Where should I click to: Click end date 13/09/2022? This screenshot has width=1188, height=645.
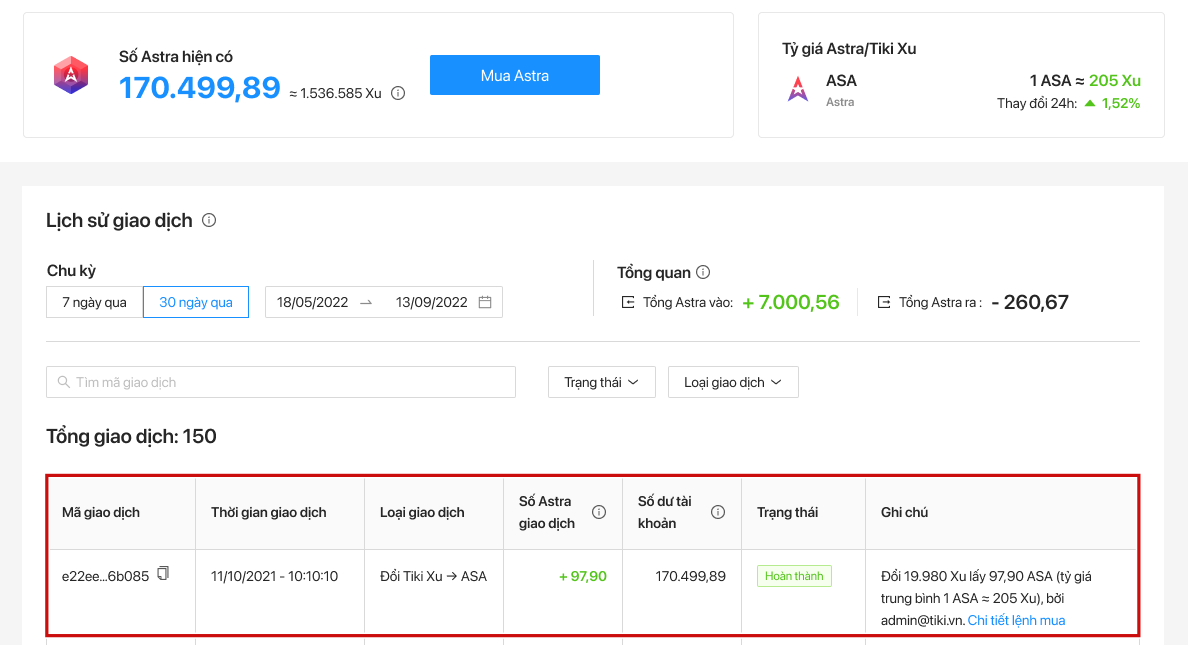click(x=431, y=302)
